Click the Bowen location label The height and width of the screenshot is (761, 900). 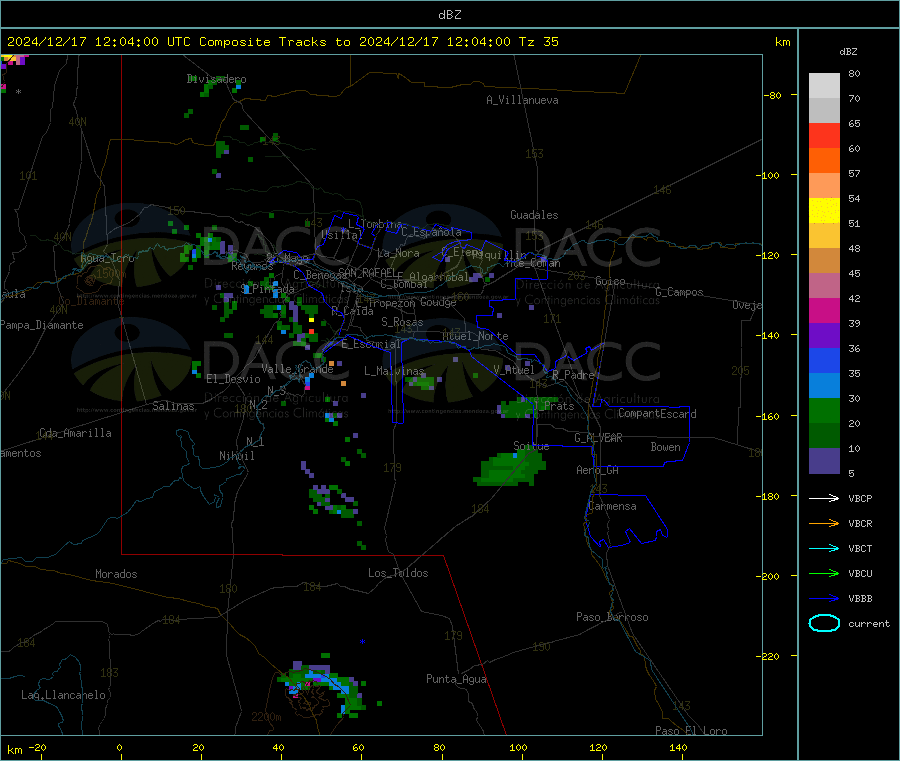click(x=666, y=447)
